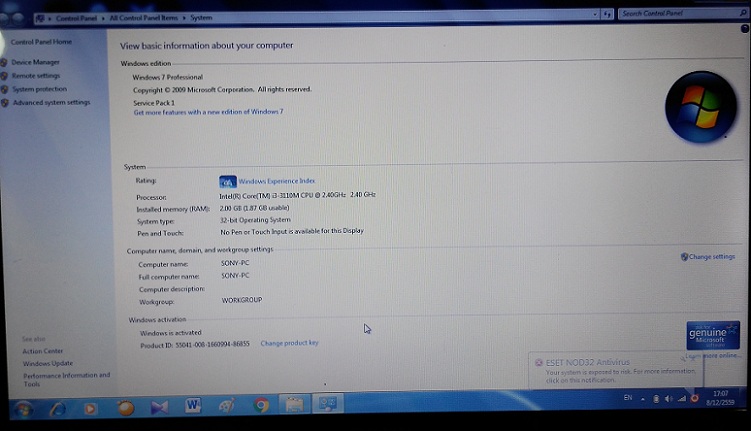Open Remote settings from sidebar
The height and width of the screenshot is (431, 751).
click(36, 76)
